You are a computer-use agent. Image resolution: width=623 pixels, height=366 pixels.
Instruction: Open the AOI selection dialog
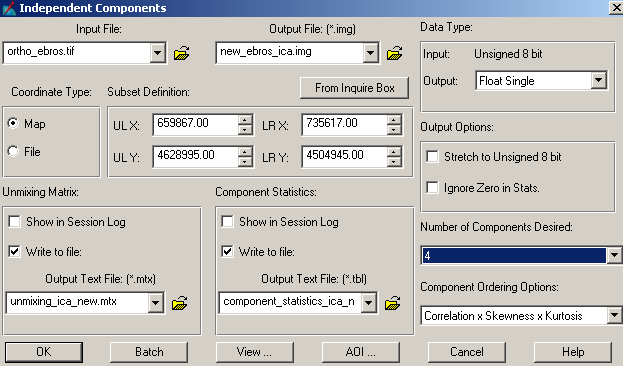coord(361,352)
